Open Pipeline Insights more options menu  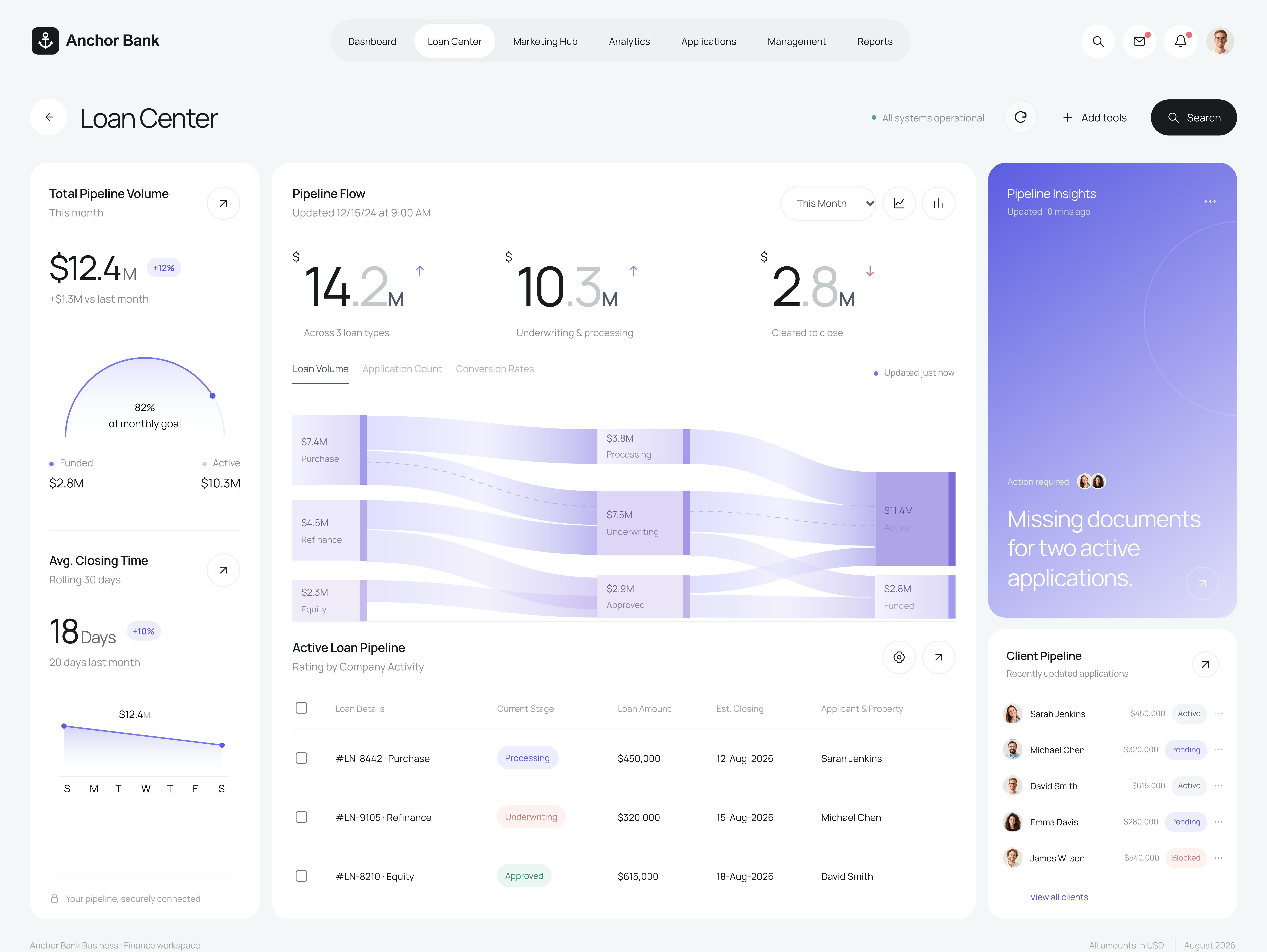[1210, 202]
